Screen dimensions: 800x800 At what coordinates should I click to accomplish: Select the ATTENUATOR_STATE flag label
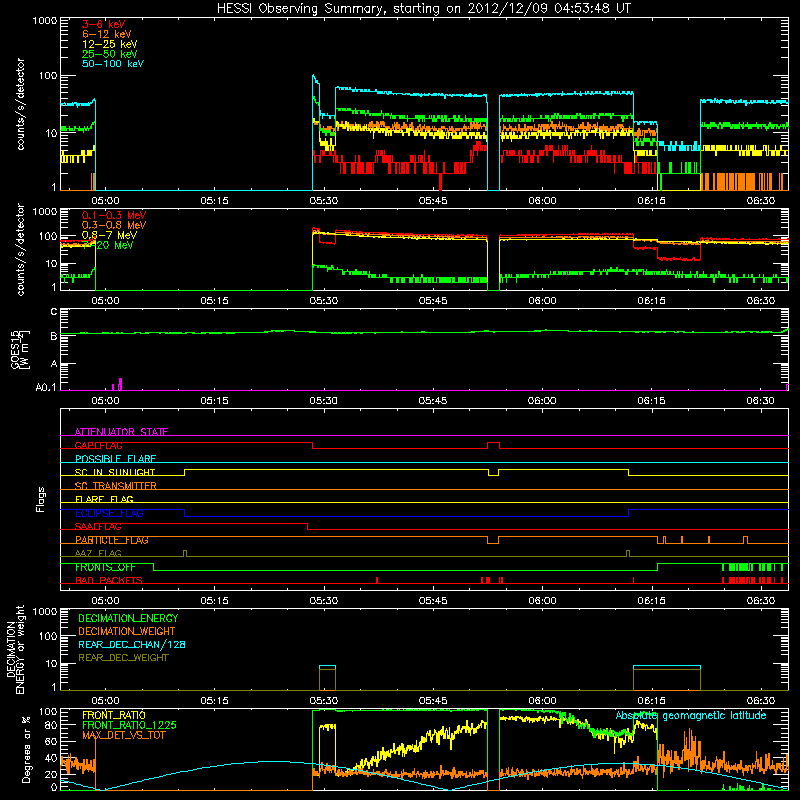click(121, 432)
